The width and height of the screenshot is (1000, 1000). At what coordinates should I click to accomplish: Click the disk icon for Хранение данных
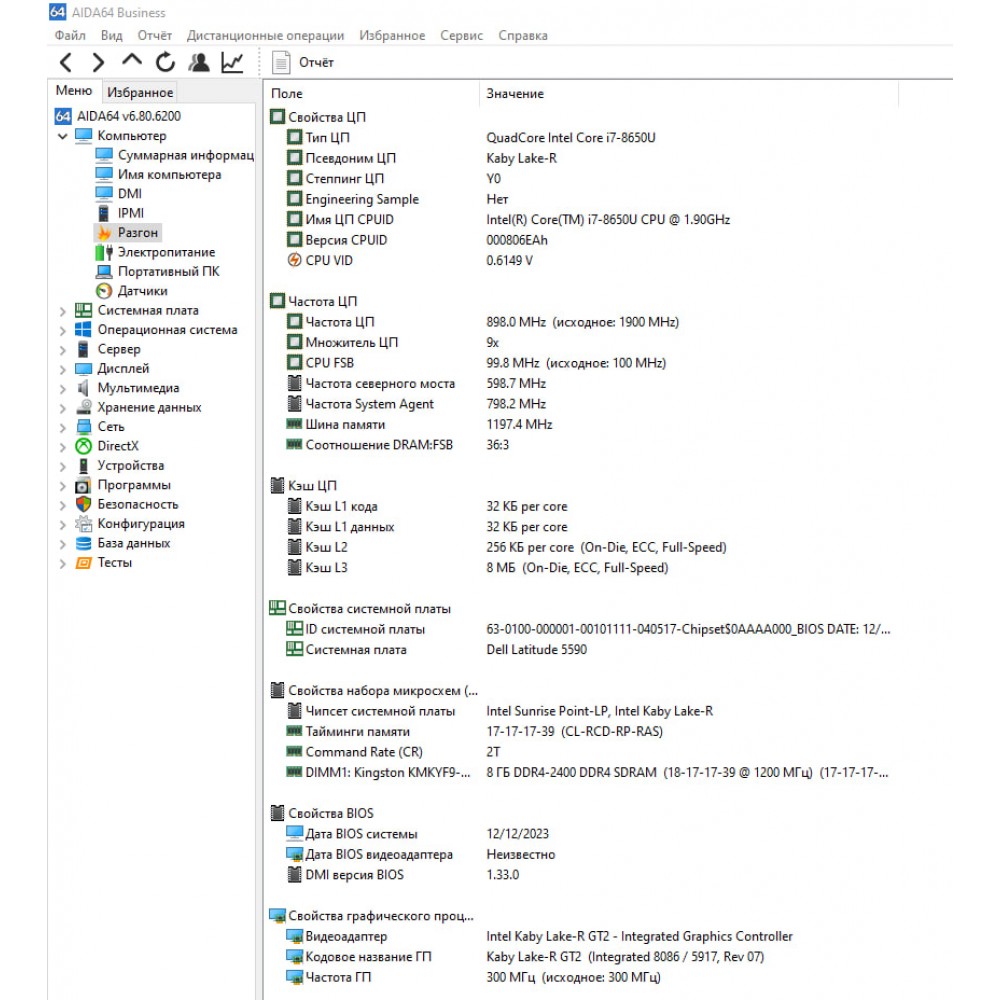[84, 407]
